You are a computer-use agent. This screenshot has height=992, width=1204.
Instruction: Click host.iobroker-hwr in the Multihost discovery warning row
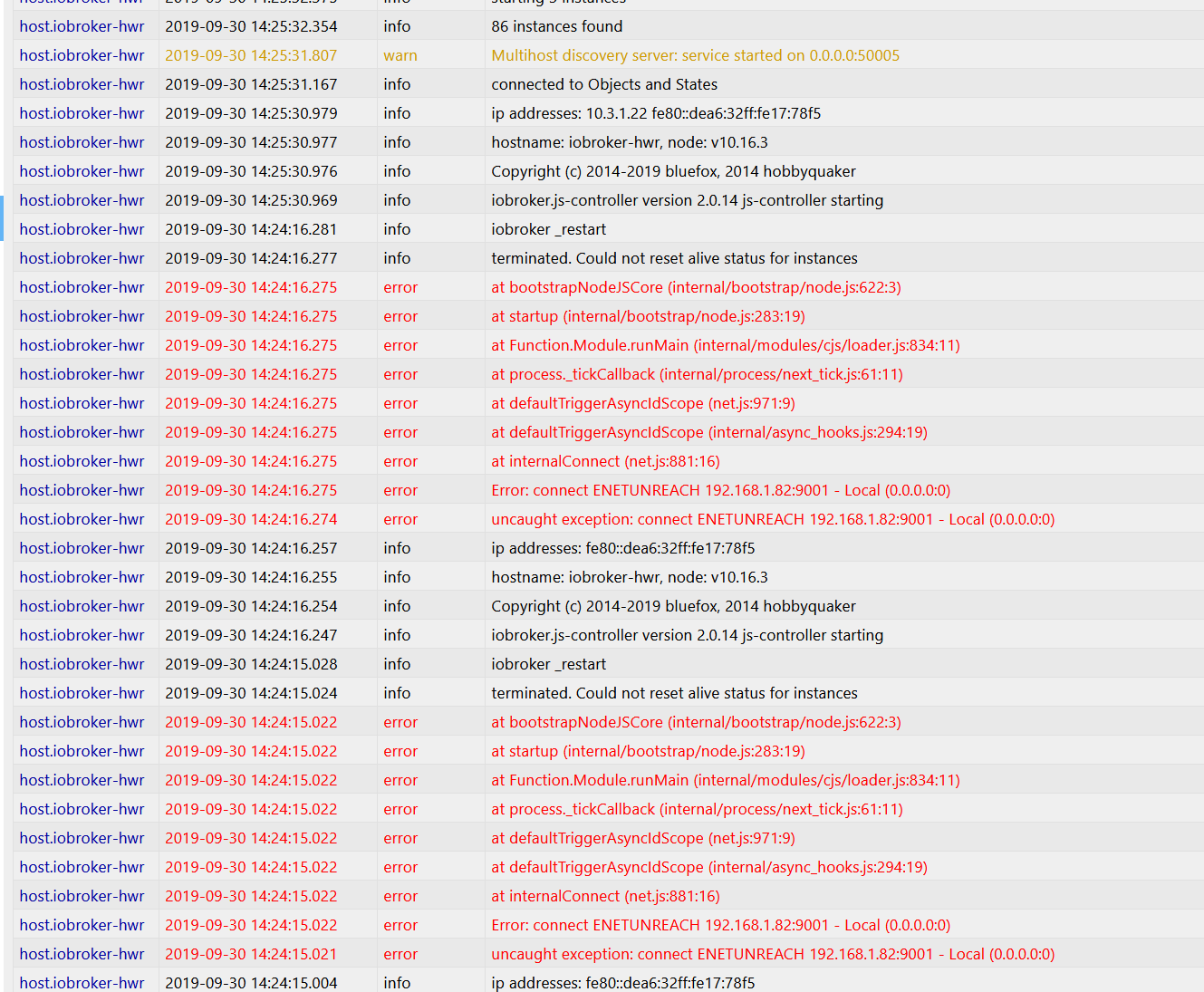(x=82, y=55)
